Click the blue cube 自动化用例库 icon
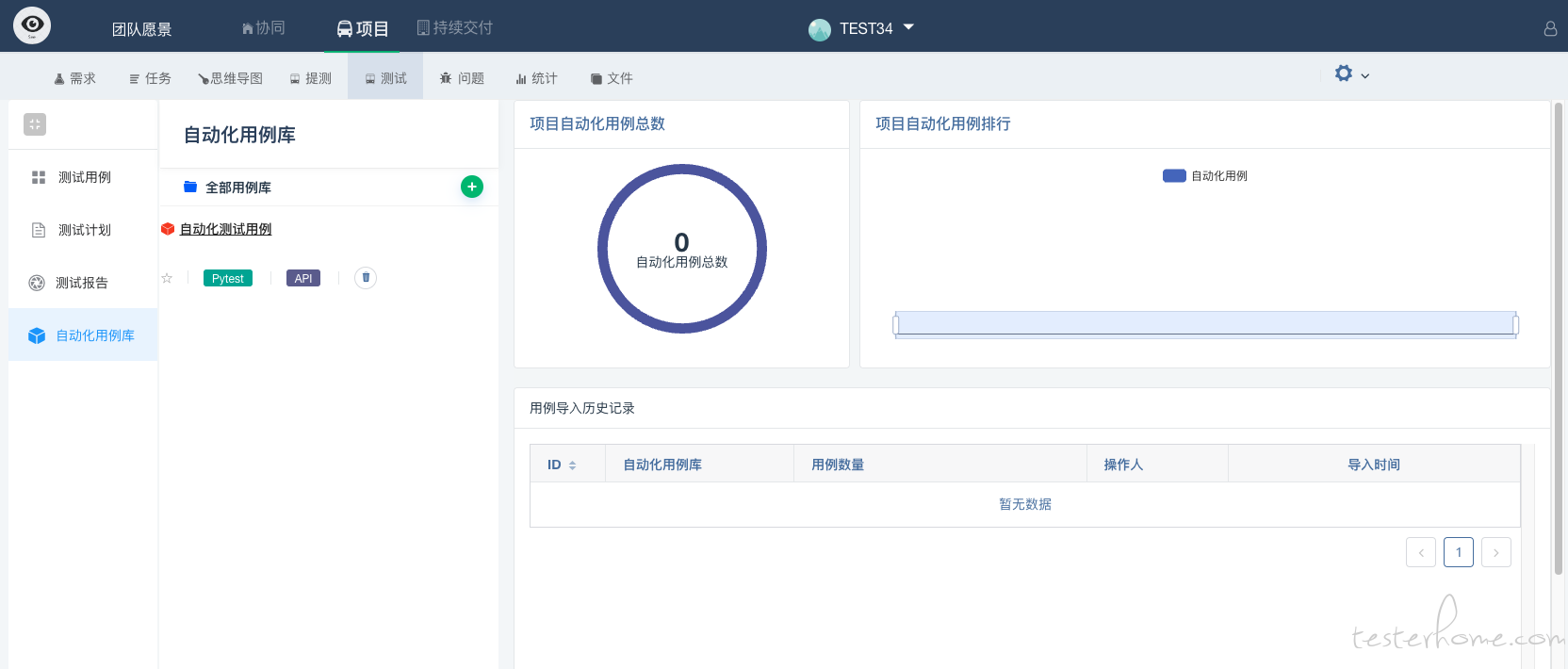Image resolution: width=1568 pixels, height=669 pixels. (x=37, y=335)
